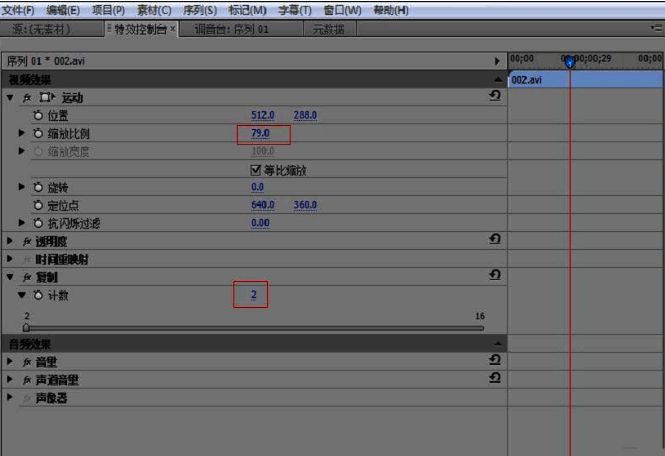Expand the 缩放宽度 property
The image size is (665, 456).
click(x=22, y=151)
